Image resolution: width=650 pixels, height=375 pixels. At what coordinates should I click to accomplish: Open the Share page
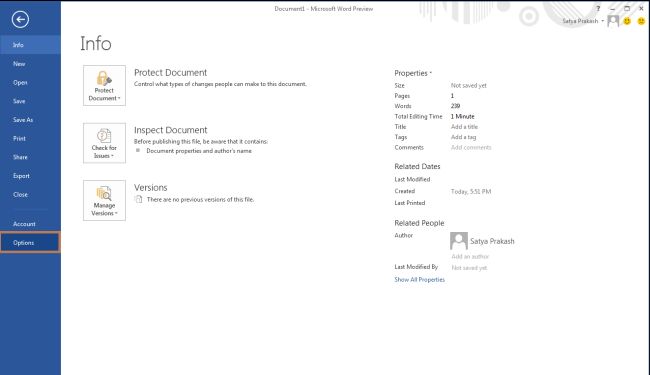pos(30,157)
